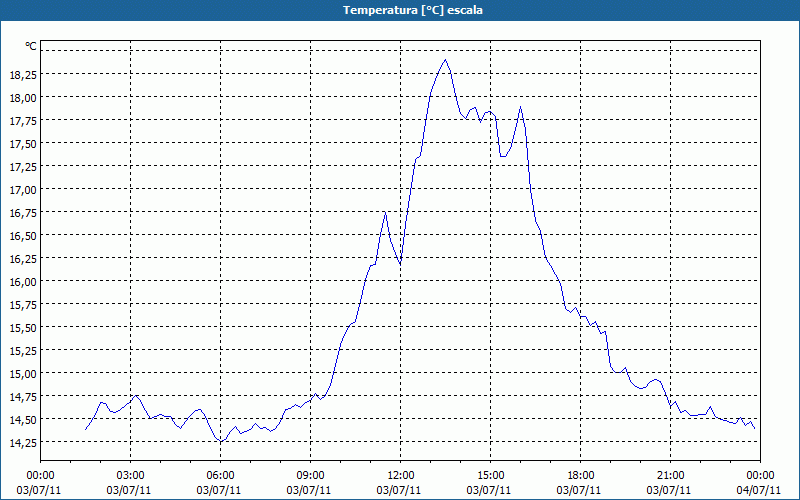Click the 04/07/11 date label
Image resolution: width=800 pixels, height=500 pixels.
point(758,490)
